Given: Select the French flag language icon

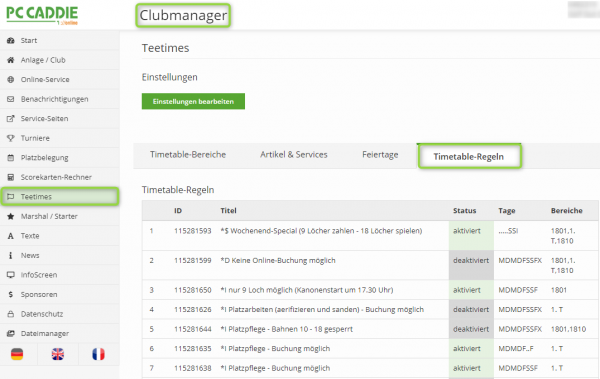Looking at the screenshot, I should (x=98, y=354).
